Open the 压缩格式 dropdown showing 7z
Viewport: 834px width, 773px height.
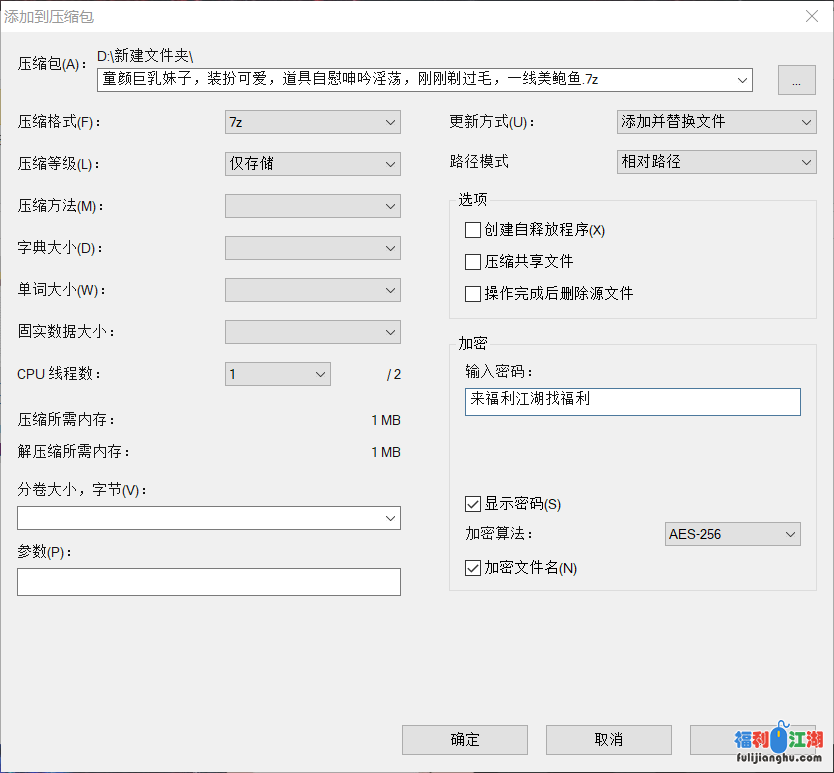point(312,122)
